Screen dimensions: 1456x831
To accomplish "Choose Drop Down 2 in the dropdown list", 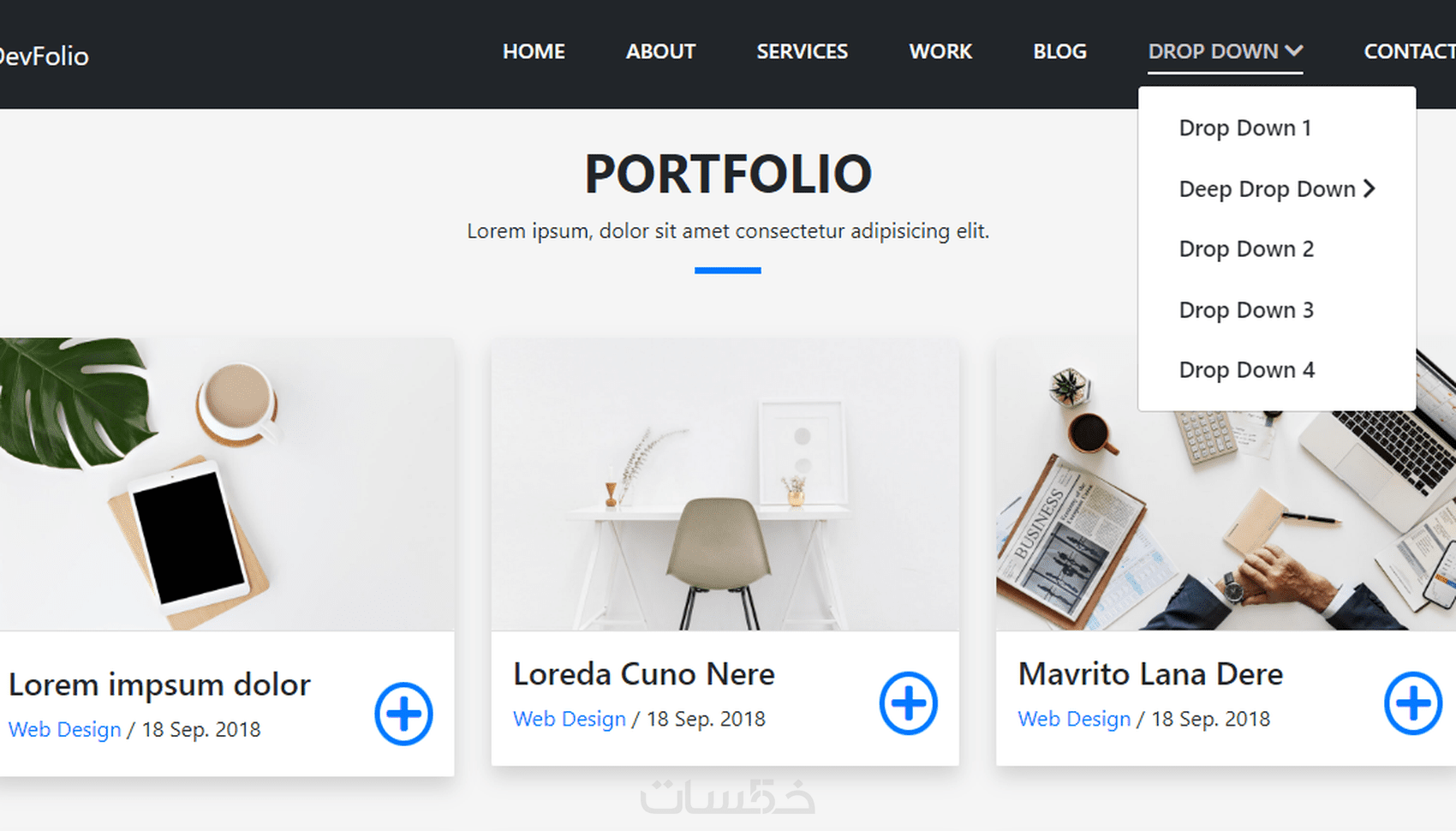I will tap(1246, 248).
